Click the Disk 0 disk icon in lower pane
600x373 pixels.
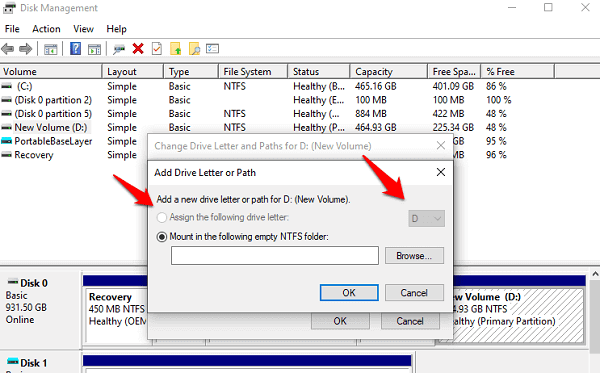pos(13,282)
